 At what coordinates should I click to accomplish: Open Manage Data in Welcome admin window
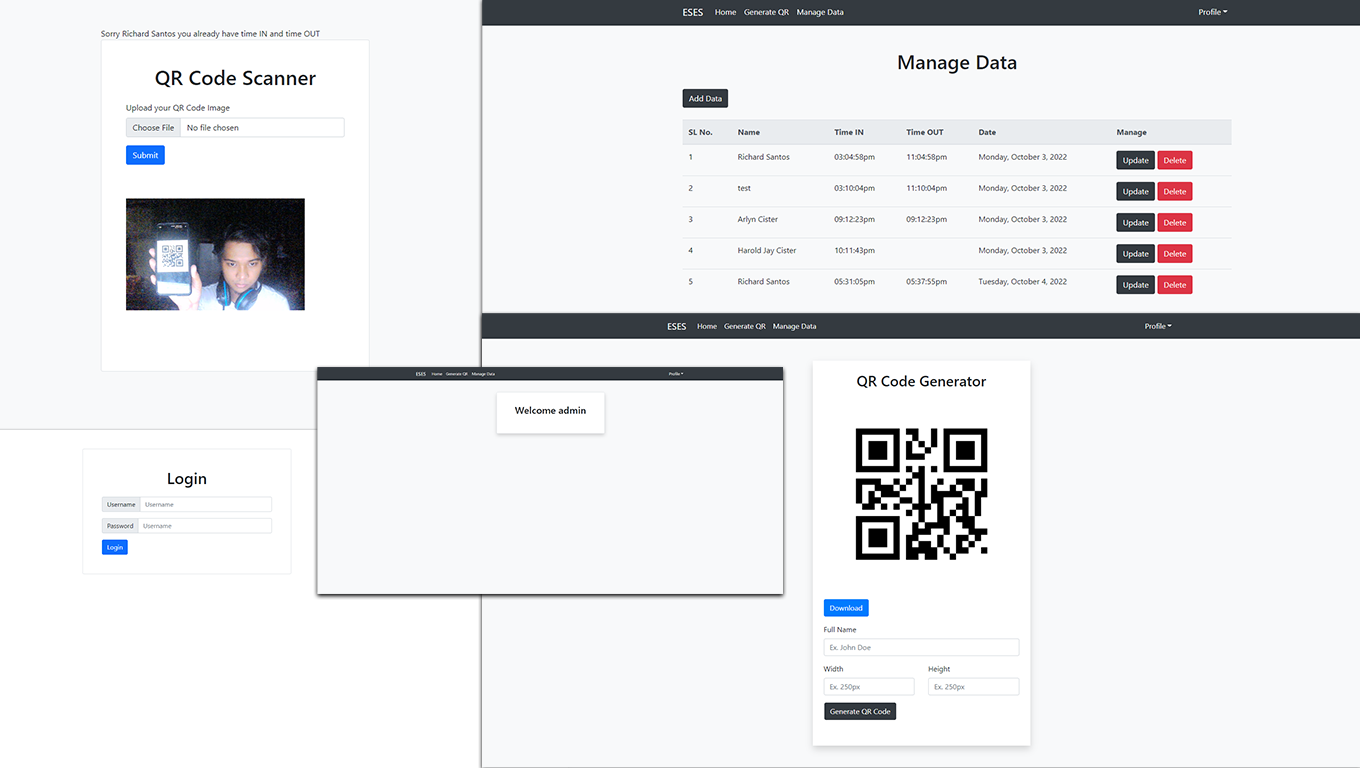(483, 374)
